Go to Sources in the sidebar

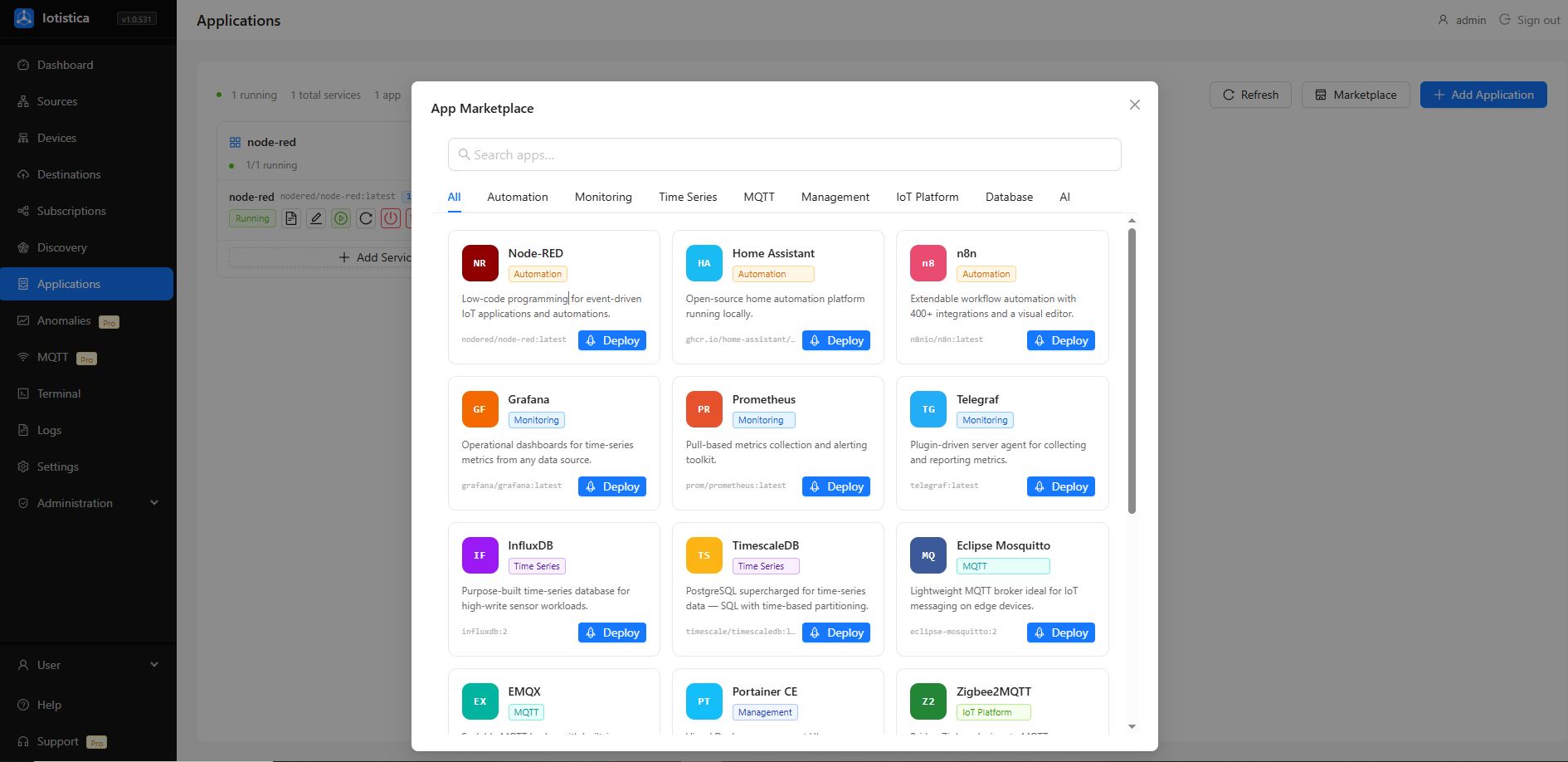pos(87,101)
